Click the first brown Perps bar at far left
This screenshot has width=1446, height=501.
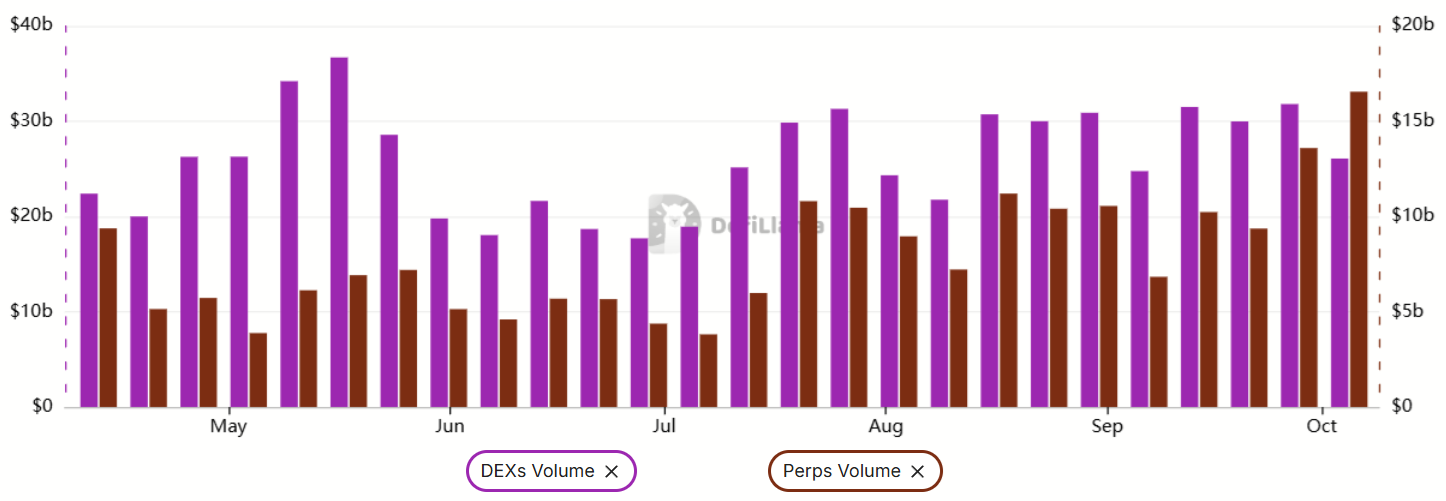click(x=108, y=318)
